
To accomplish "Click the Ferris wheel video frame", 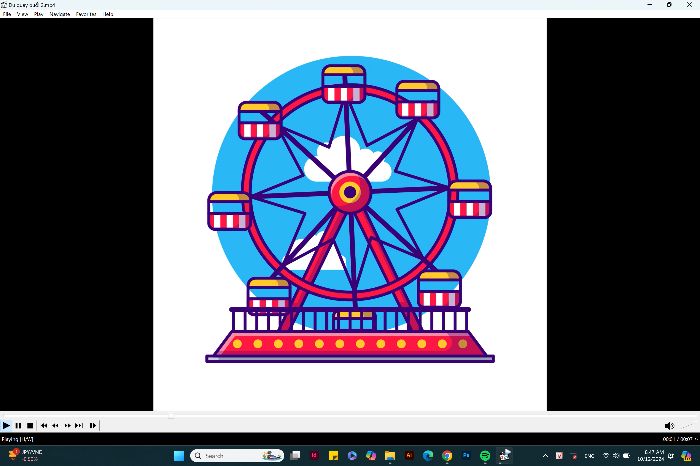I will (x=350, y=214).
